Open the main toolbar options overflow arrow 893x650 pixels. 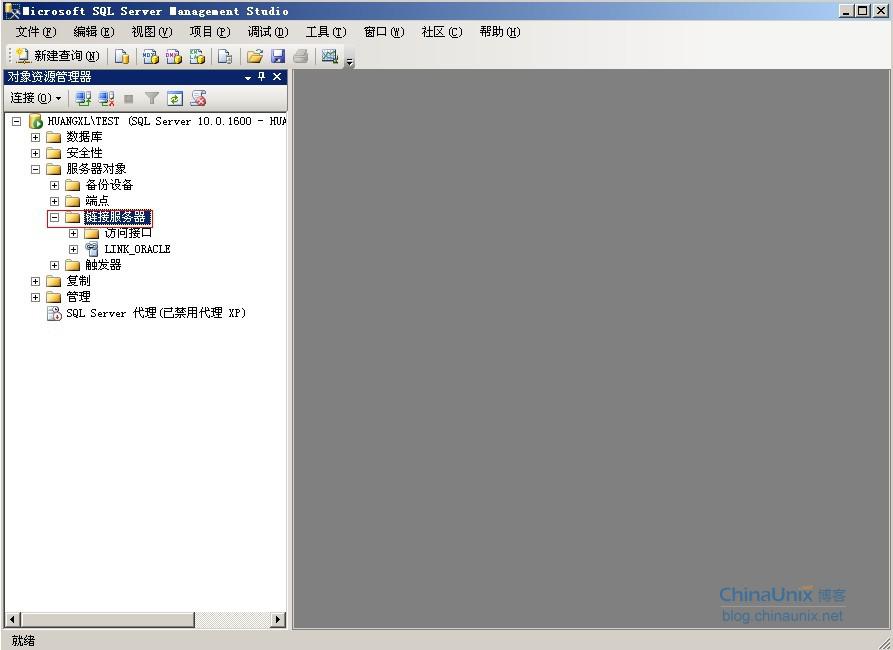(350, 62)
